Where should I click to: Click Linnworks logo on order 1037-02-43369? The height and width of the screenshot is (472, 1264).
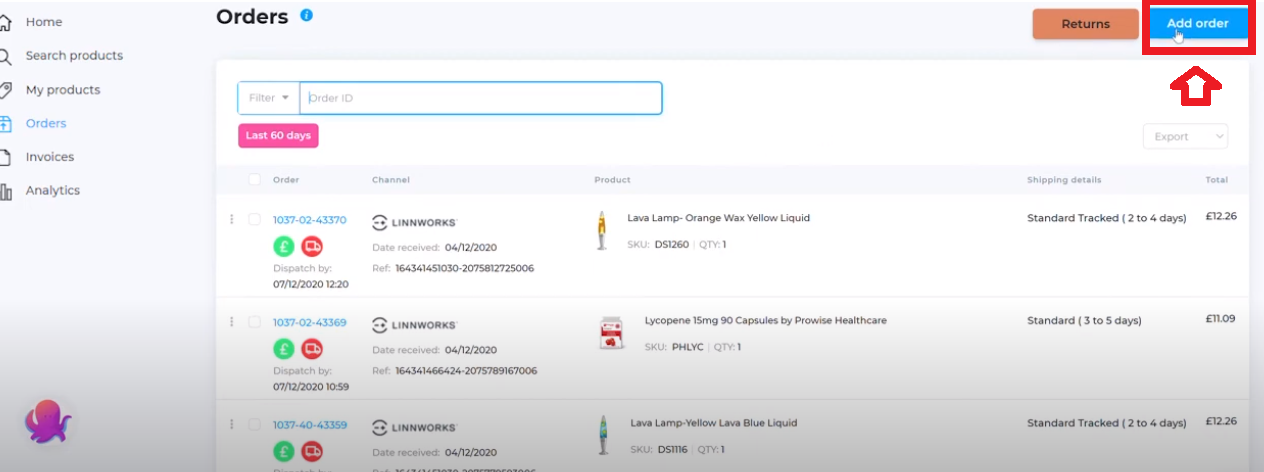[414, 324]
